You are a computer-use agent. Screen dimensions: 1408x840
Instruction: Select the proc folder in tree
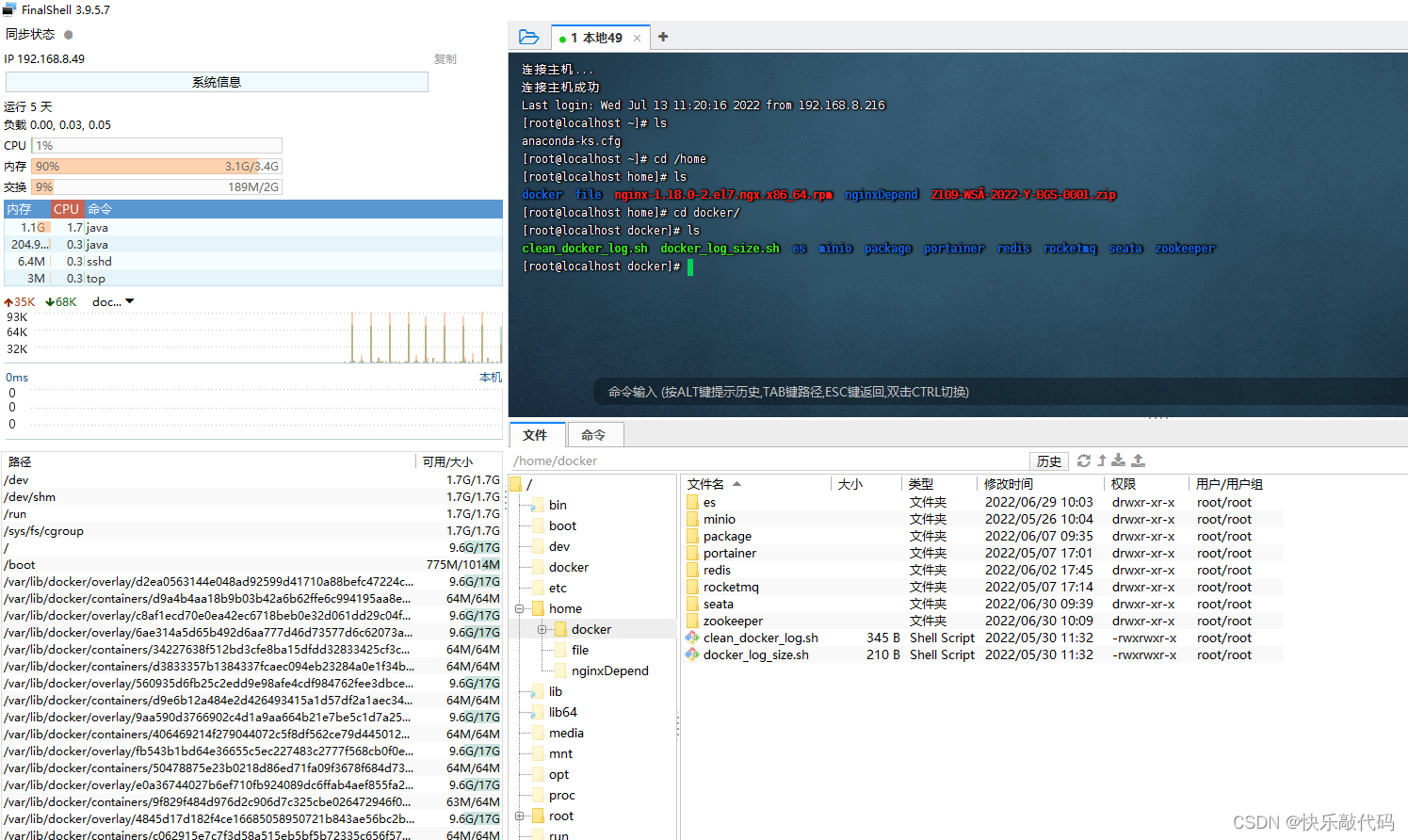561,795
